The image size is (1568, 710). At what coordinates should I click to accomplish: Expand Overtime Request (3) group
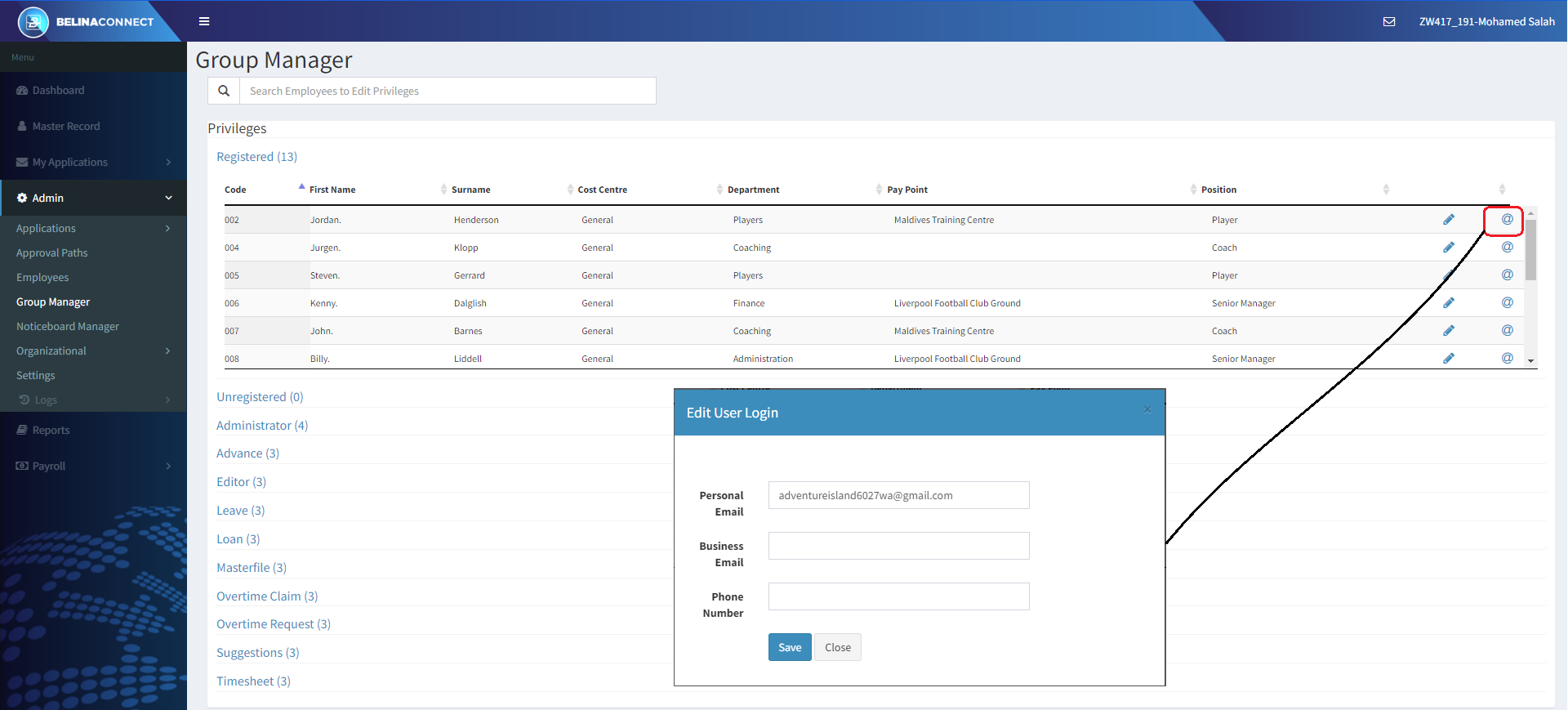[274, 624]
